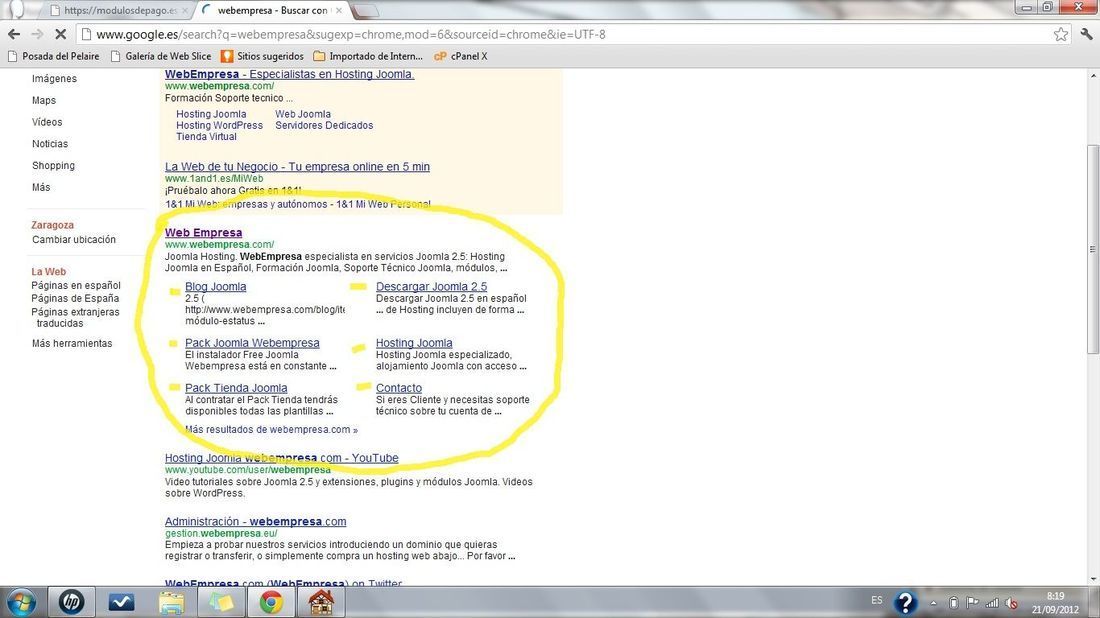The height and width of the screenshot is (618, 1100).
Task: Filter by Páginas extranjeras traducidas
Action: (x=75, y=318)
